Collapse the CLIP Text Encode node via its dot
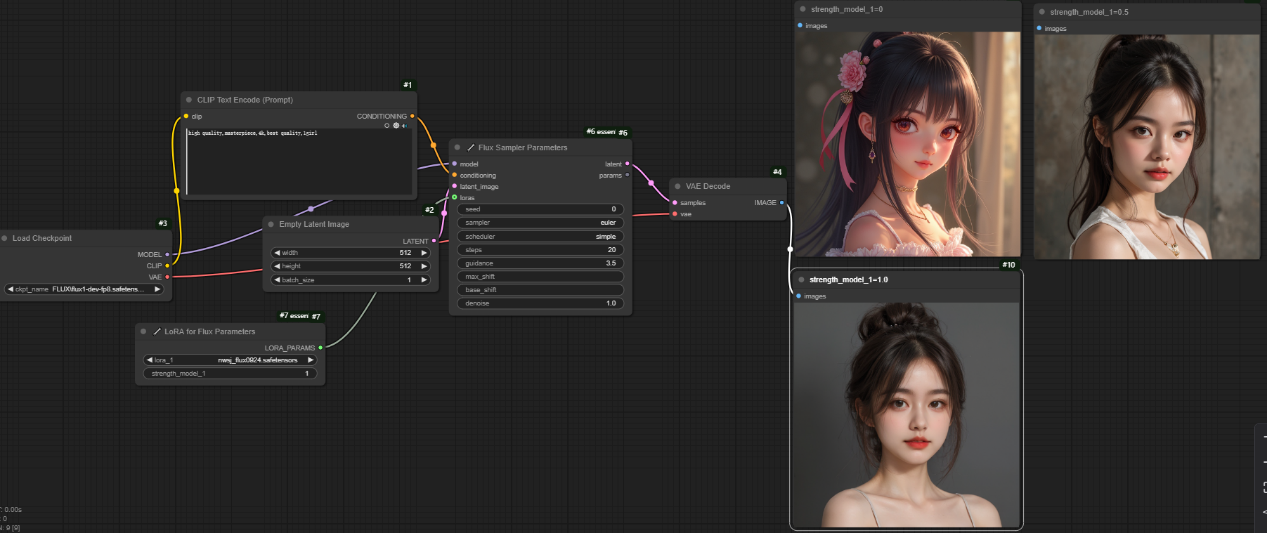The height and width of the screenshot is (533, 1267). point(189,100)
